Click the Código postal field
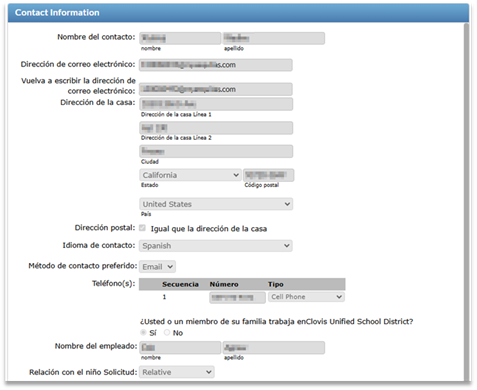The height and width of the screenshot is (390, 477). pos(269,175)
